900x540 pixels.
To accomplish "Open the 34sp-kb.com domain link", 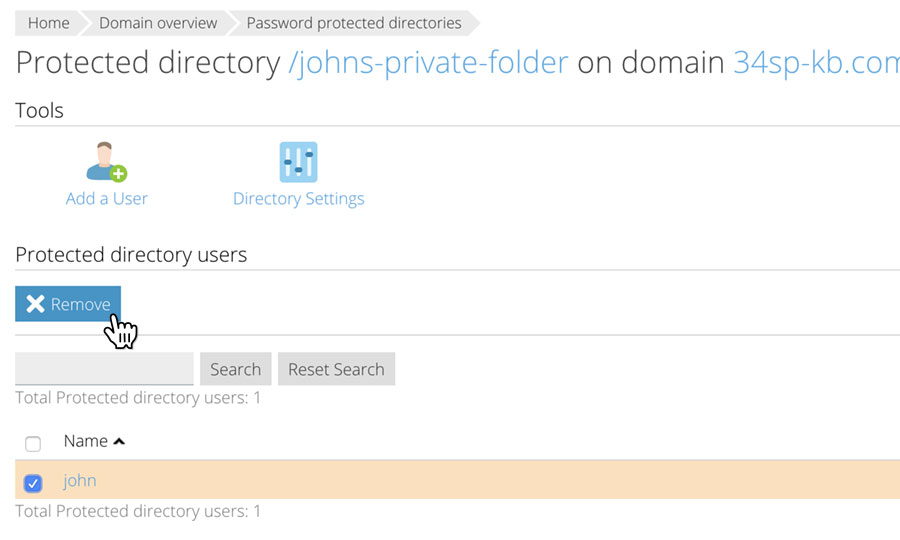I will (x=816, y=62).
